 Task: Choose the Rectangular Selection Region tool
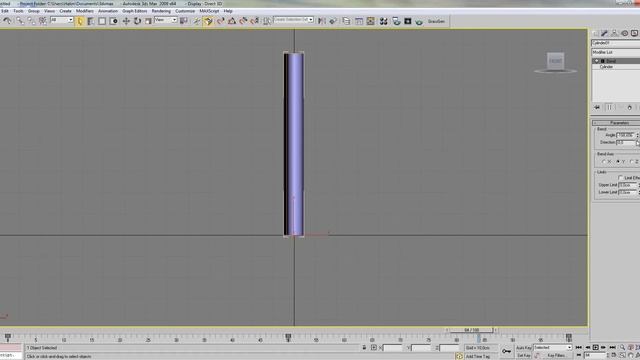pyautogui.click(x=102, y=21)
